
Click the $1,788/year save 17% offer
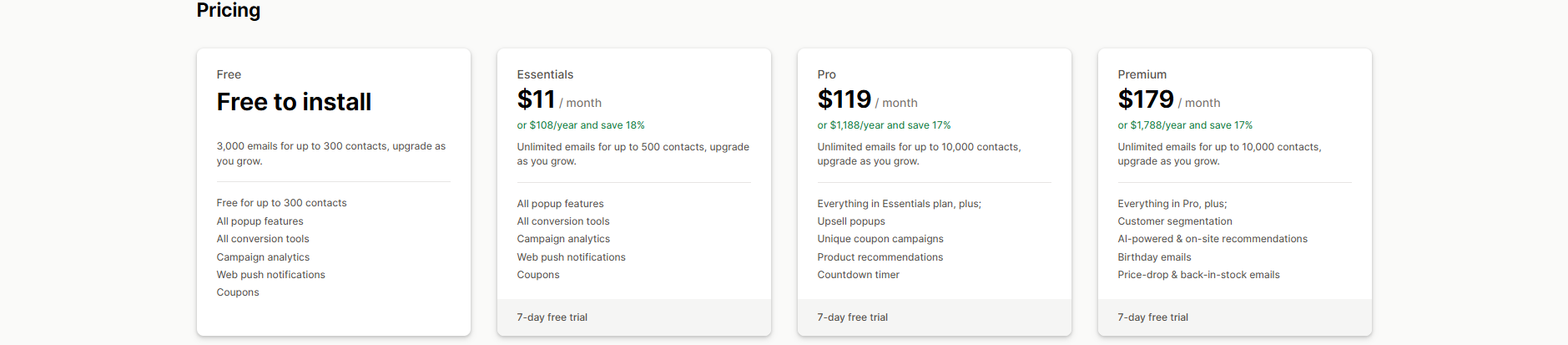click(1185, 125)
